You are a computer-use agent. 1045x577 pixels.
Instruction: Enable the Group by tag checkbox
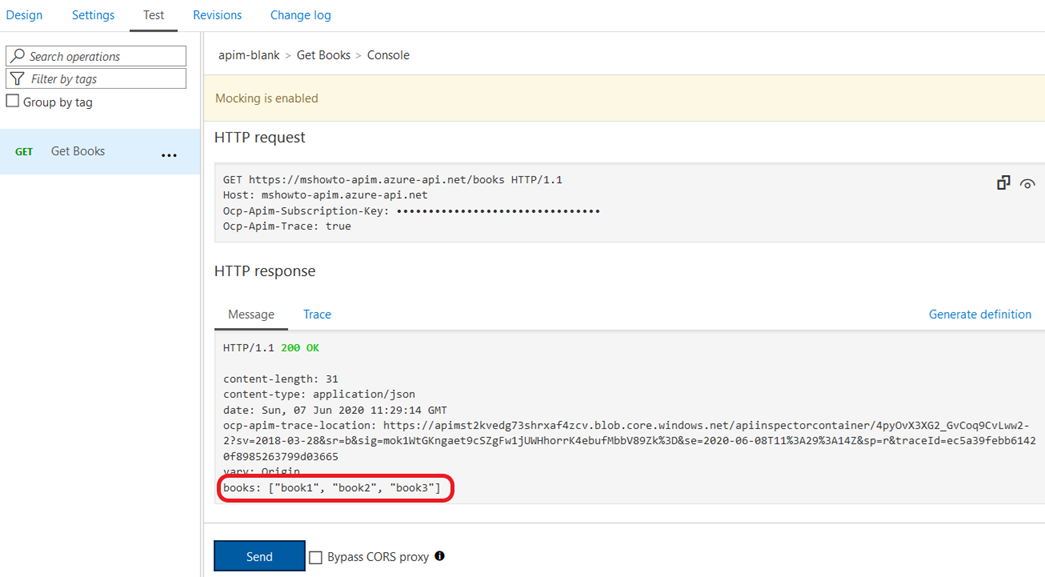(13, 101)
